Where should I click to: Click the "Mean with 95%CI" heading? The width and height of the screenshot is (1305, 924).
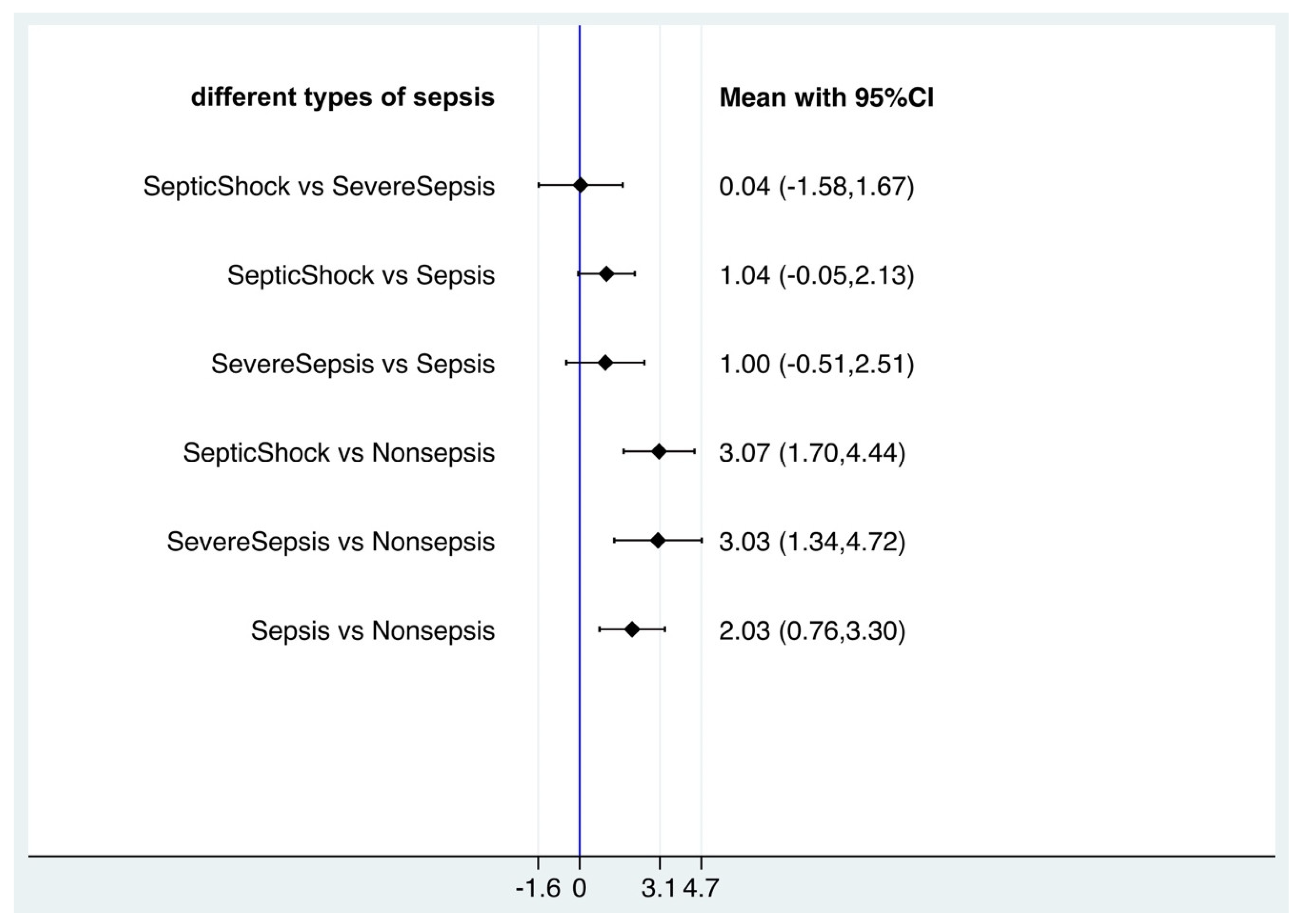click(826, 97)
